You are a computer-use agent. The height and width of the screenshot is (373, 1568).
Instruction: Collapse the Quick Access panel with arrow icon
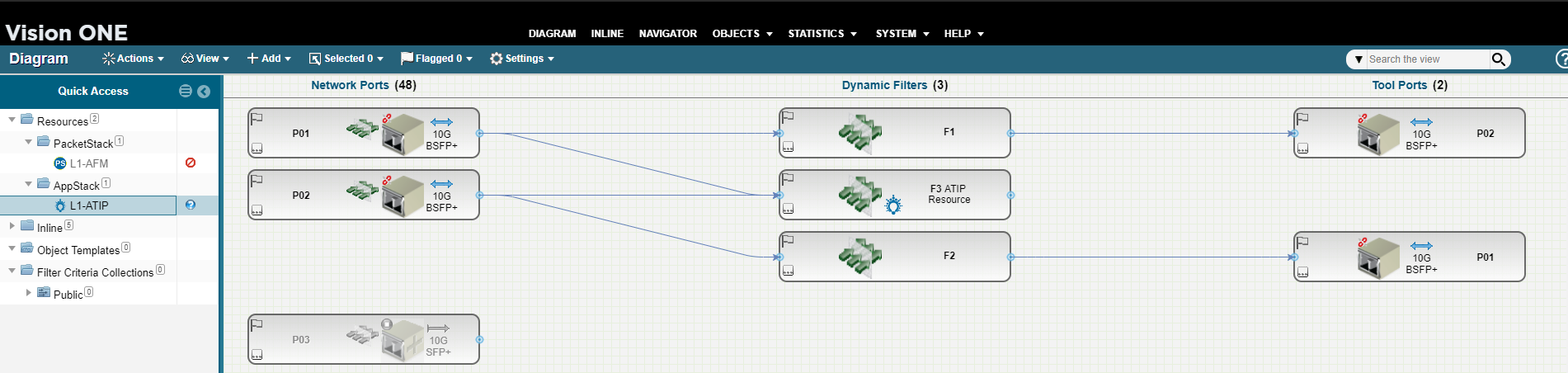click(204, 92)
